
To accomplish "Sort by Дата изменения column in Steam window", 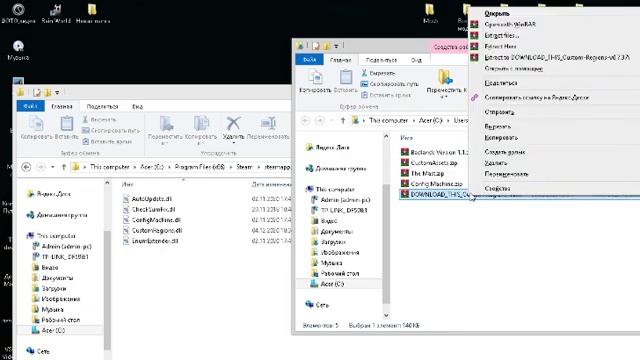I will click(271, 184).
